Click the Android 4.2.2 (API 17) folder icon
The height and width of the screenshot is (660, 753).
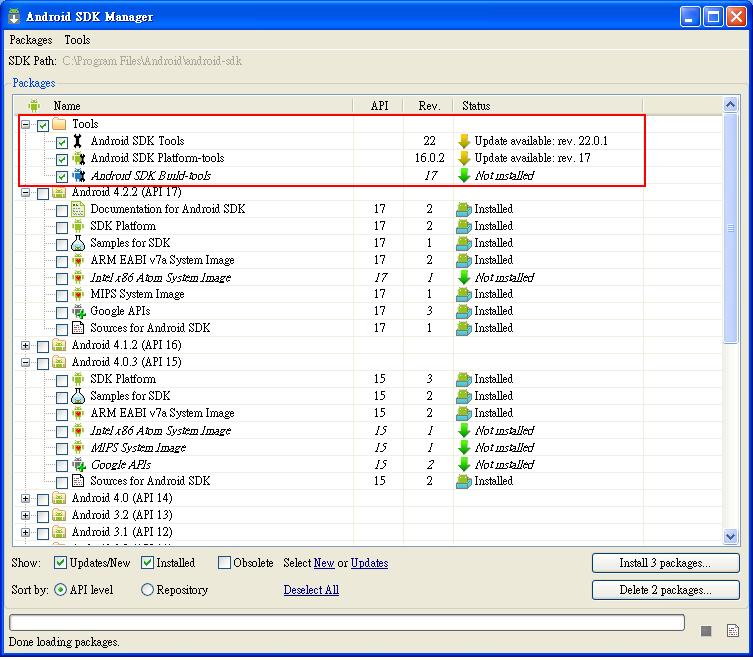click(59, 192)
